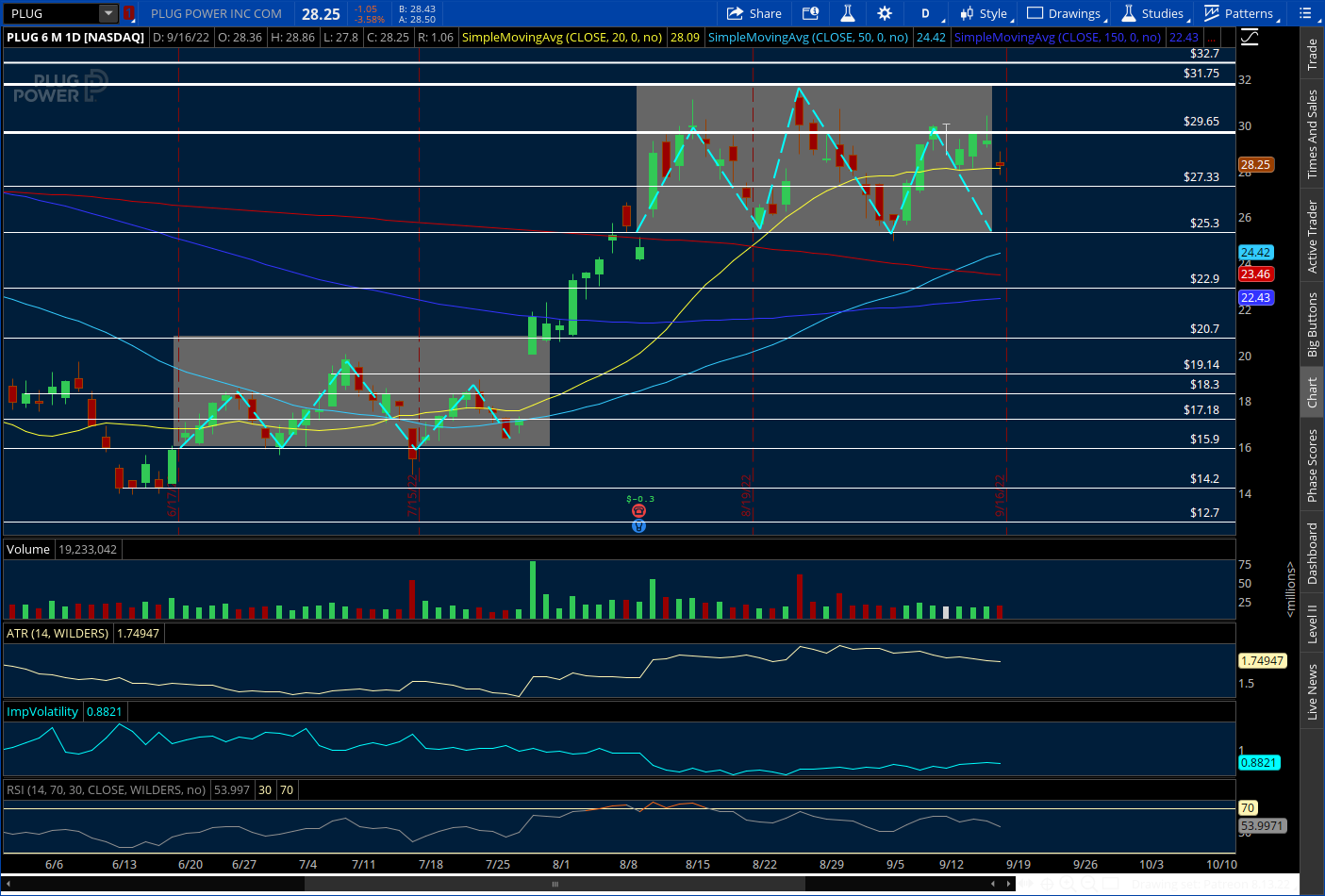Open the Times And Sales sidebar tab
Viewport: 1325px width, 896px height.
click(1312, 134)
